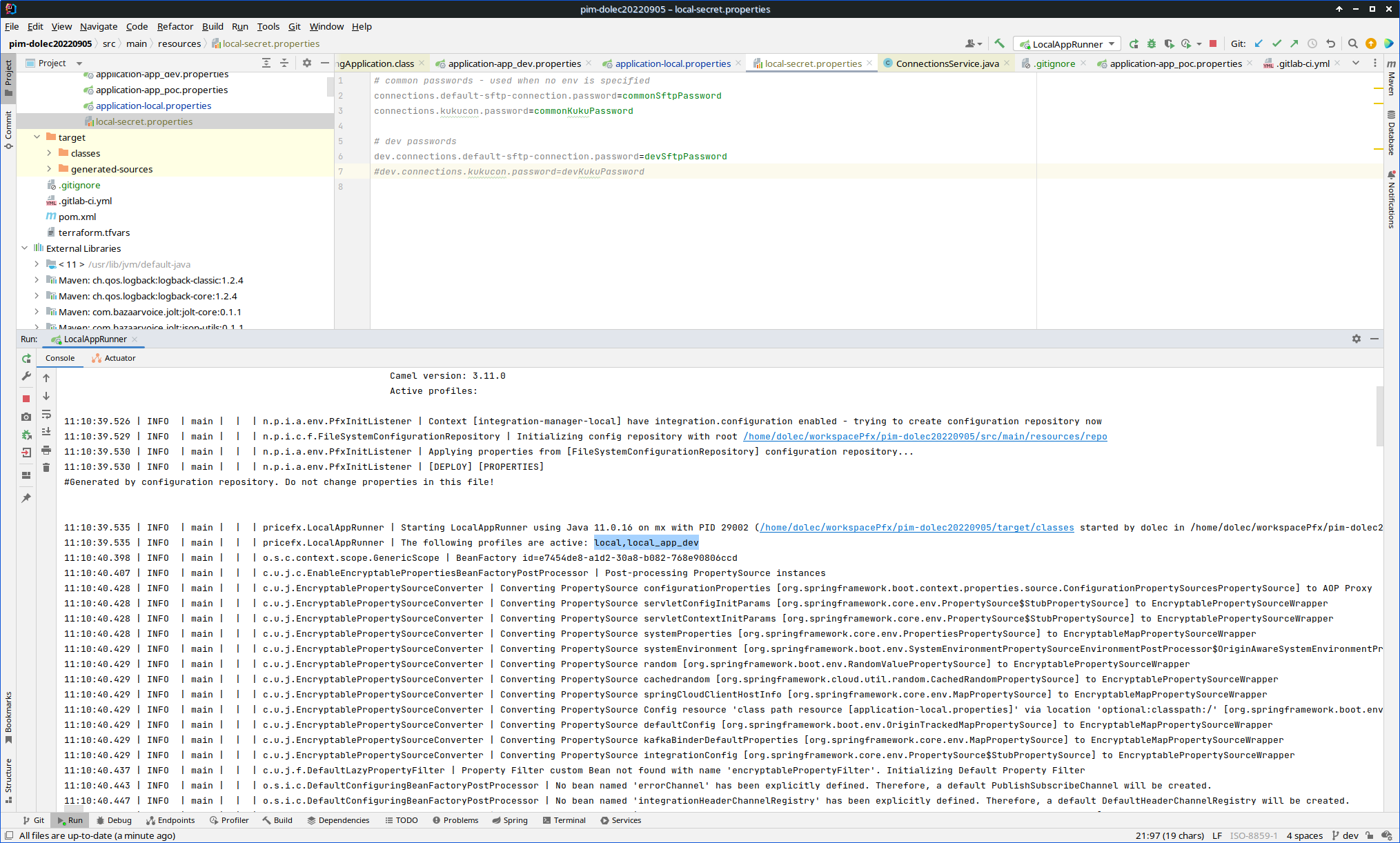Click the Exit icon in Run panel

tap(26, 453)
